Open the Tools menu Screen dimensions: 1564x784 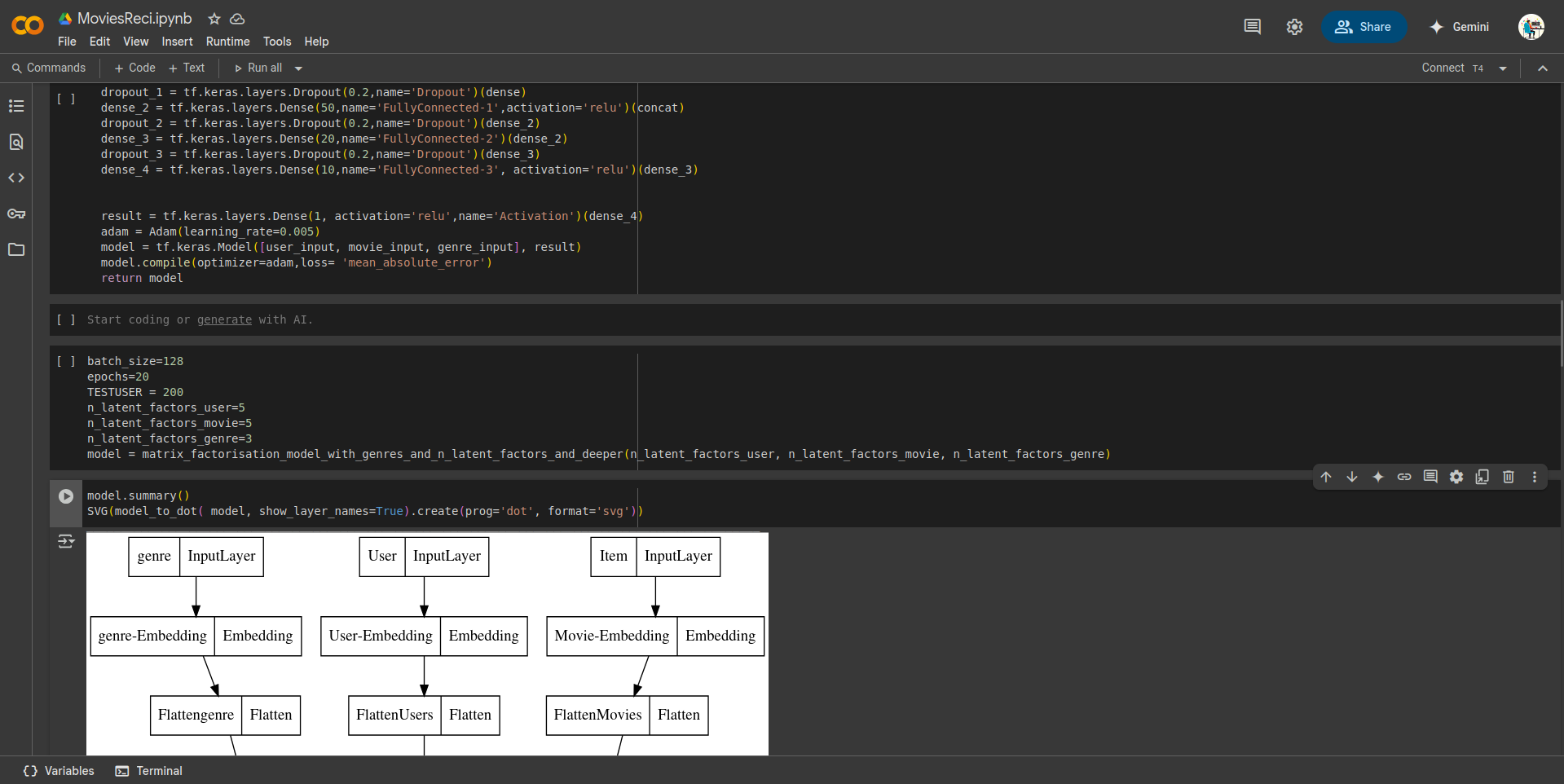point(277,42)
